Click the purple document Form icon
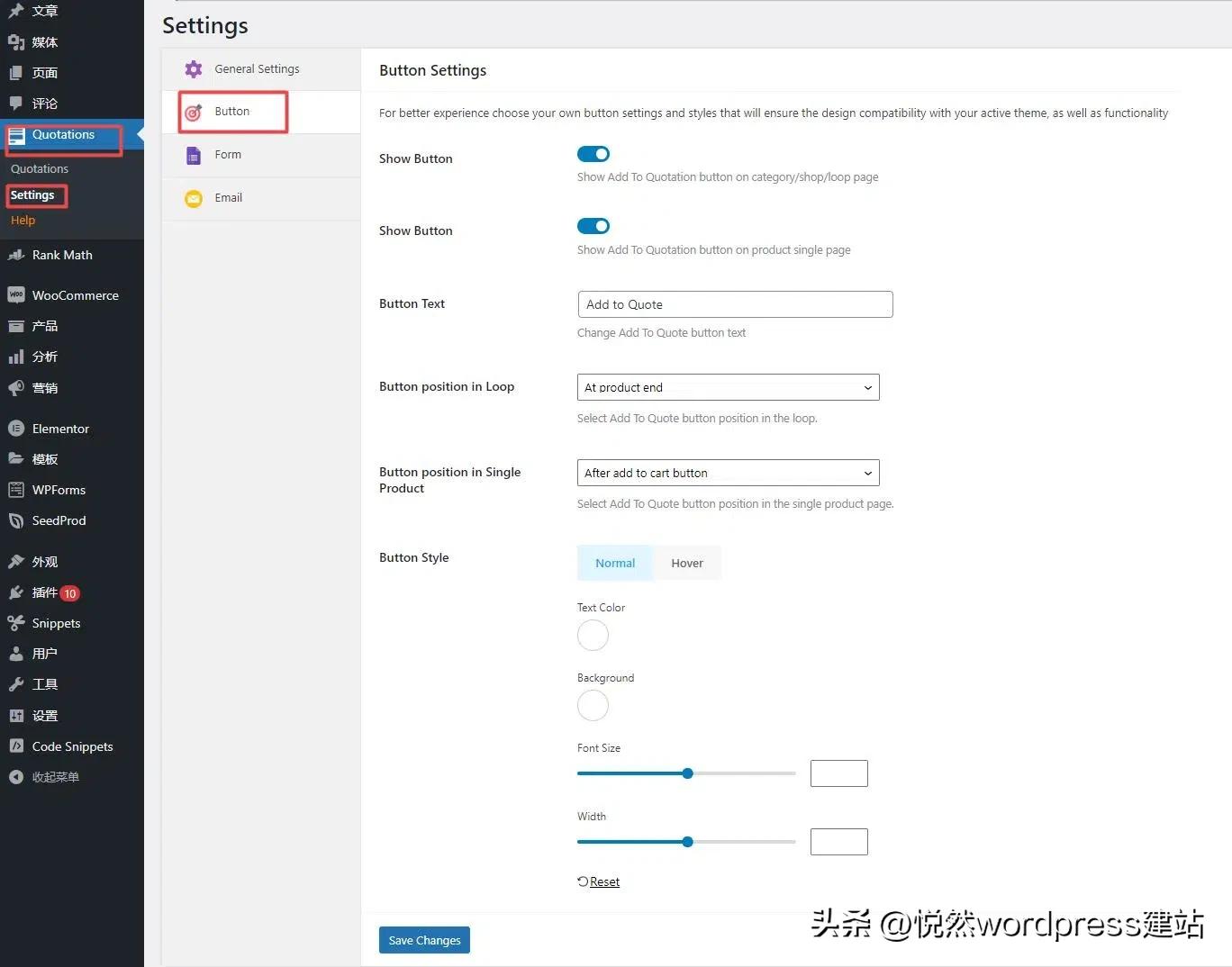The width and height of the screenshot is (1232, 967). tap(194, 156)
